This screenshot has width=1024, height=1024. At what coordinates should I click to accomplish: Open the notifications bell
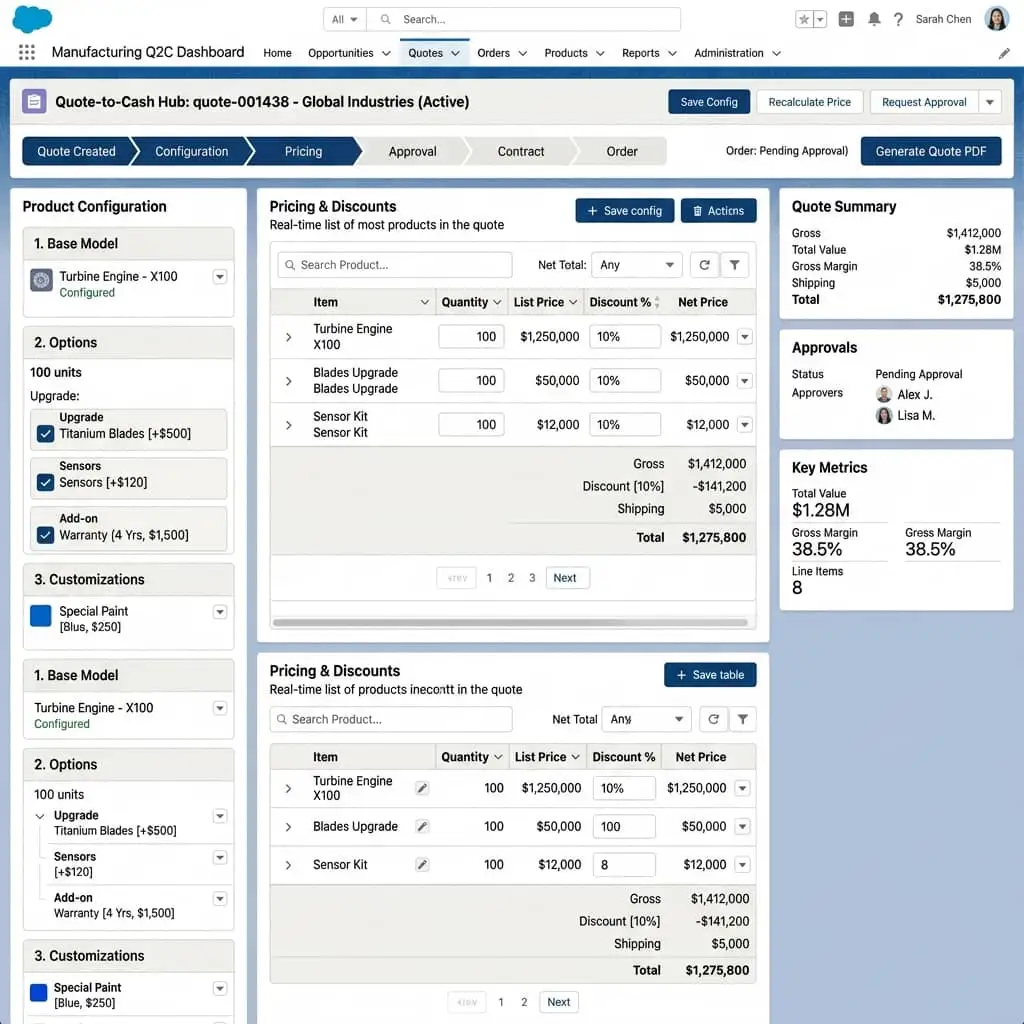(874, 19)
